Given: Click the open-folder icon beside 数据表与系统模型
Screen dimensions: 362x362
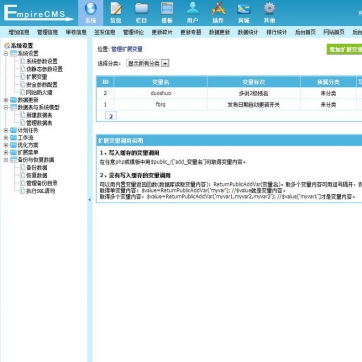Looking at the screenshot, I should pos(13,107).
